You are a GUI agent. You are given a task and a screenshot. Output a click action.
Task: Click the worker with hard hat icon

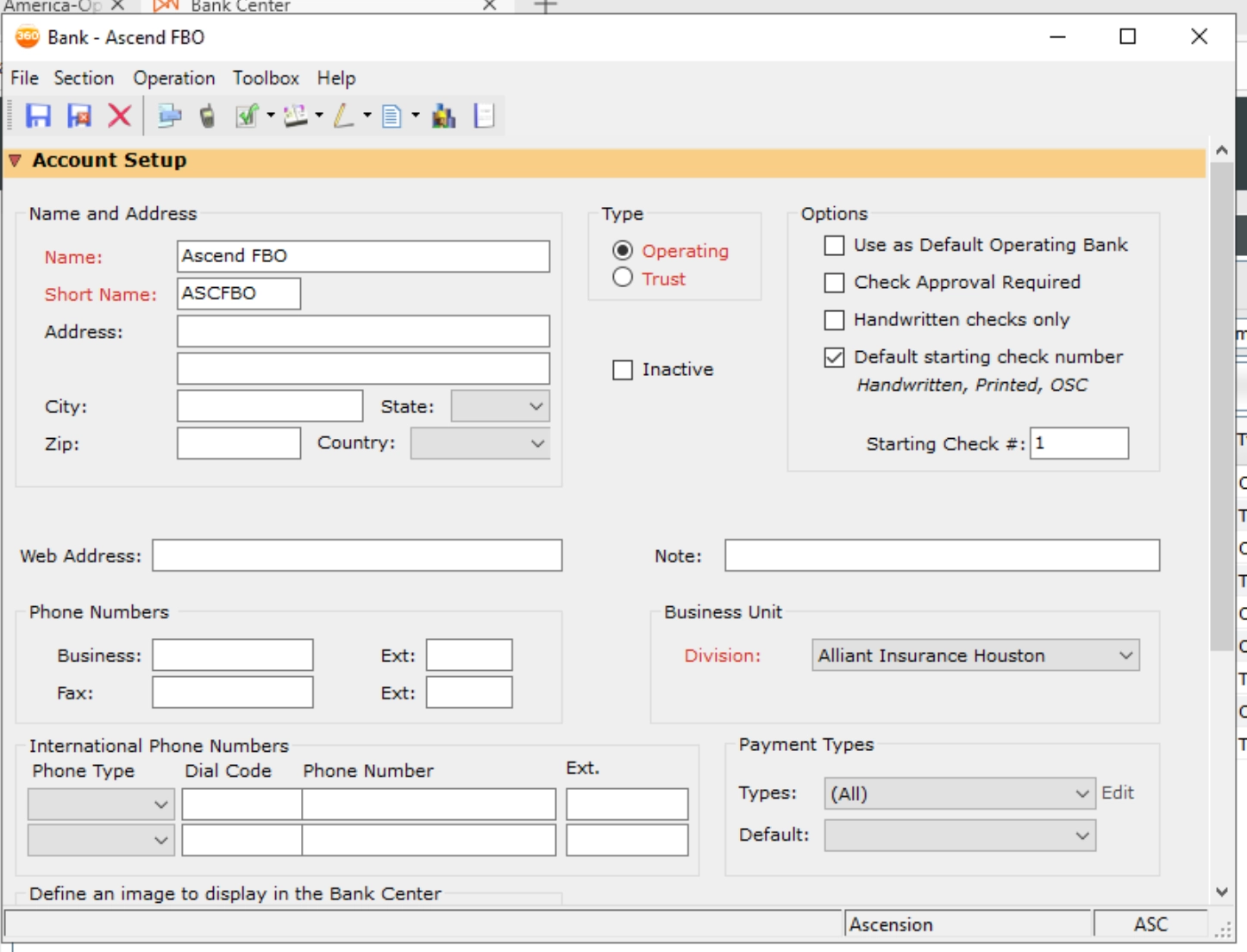(x=443, y=116)
